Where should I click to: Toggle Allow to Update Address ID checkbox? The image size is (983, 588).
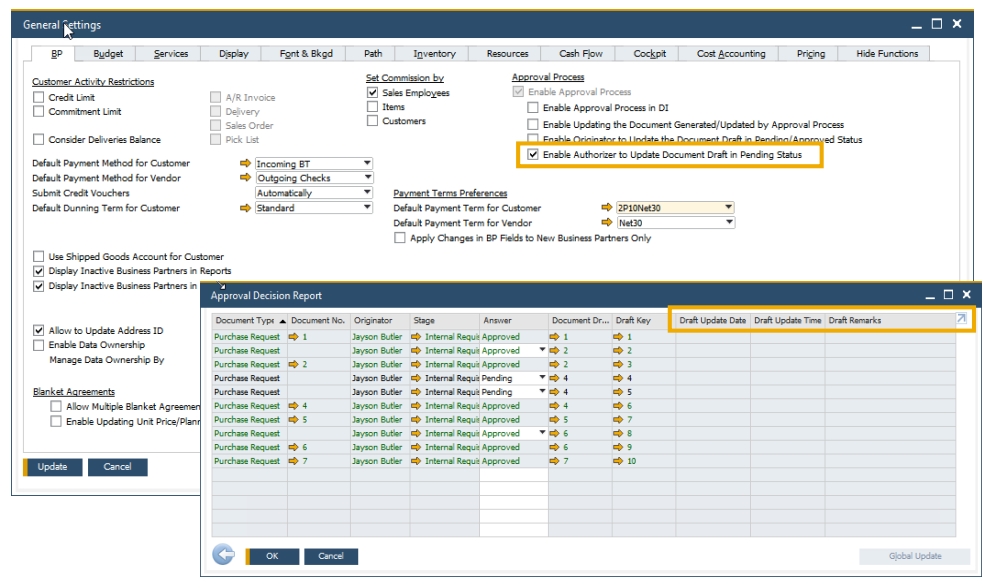click(39, 330)
